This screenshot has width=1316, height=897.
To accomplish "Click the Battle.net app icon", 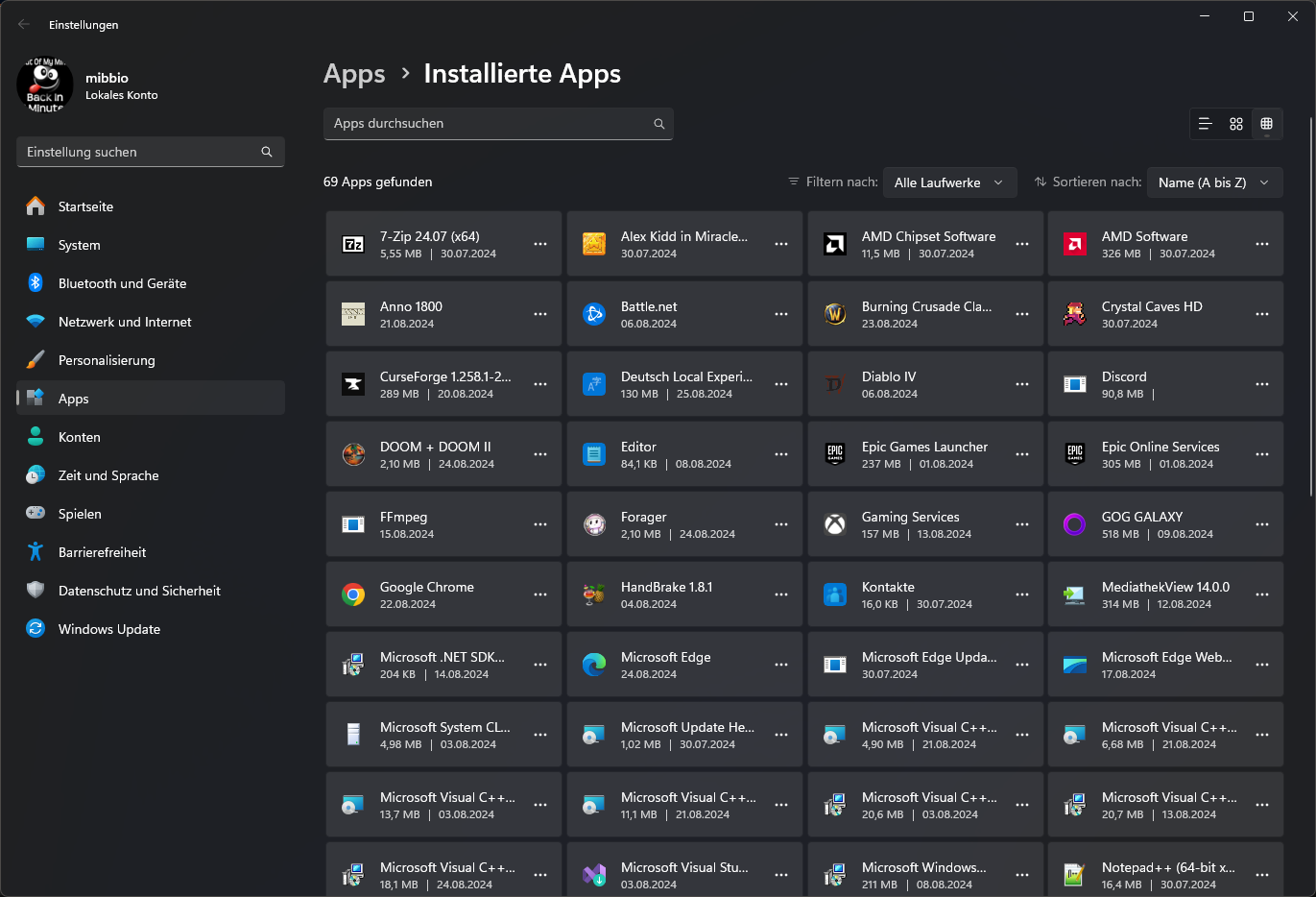I will 594,314.
